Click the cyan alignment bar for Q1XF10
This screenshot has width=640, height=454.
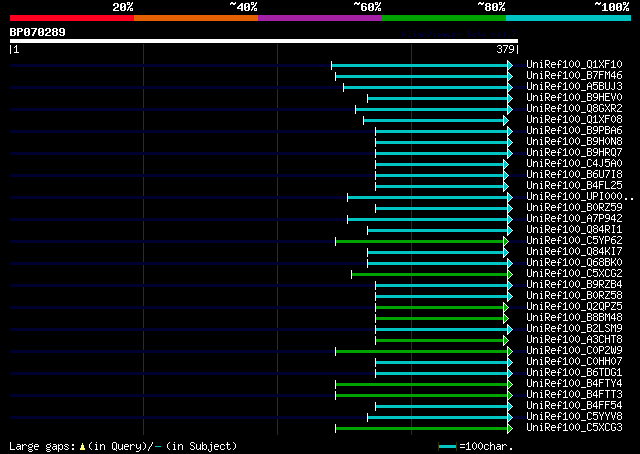420,65
